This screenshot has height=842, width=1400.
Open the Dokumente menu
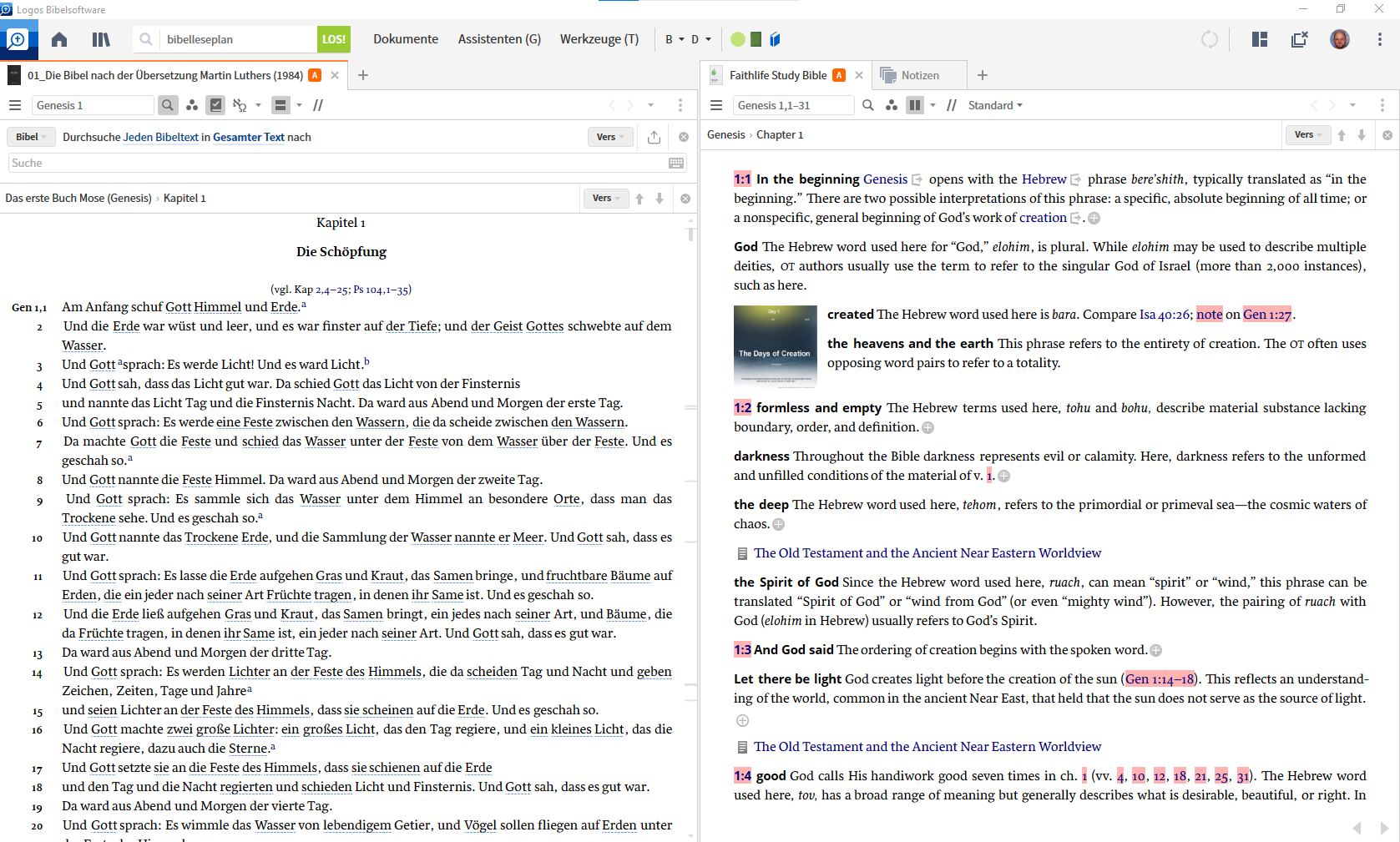pos(406,39)
